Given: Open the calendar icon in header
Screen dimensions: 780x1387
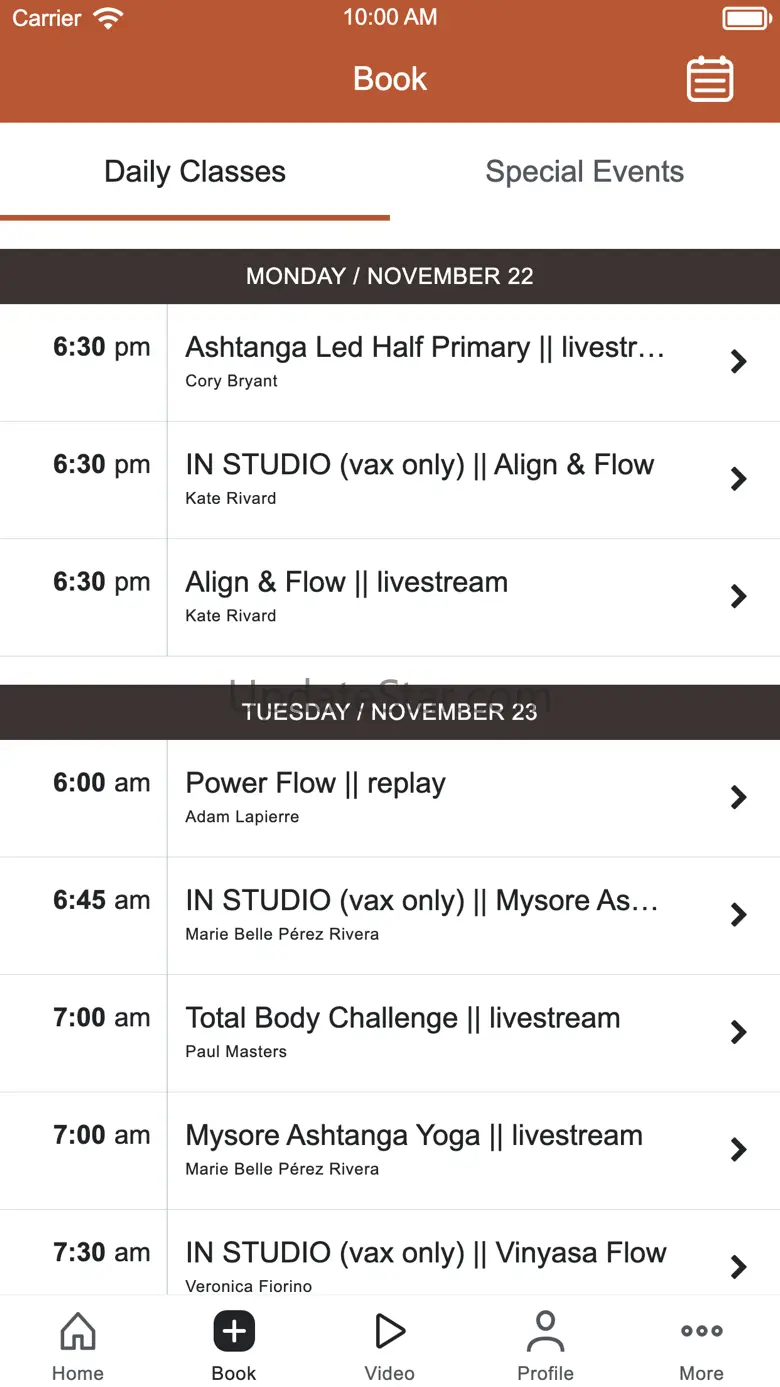Looking at the screenshot, I should (709, 79).
